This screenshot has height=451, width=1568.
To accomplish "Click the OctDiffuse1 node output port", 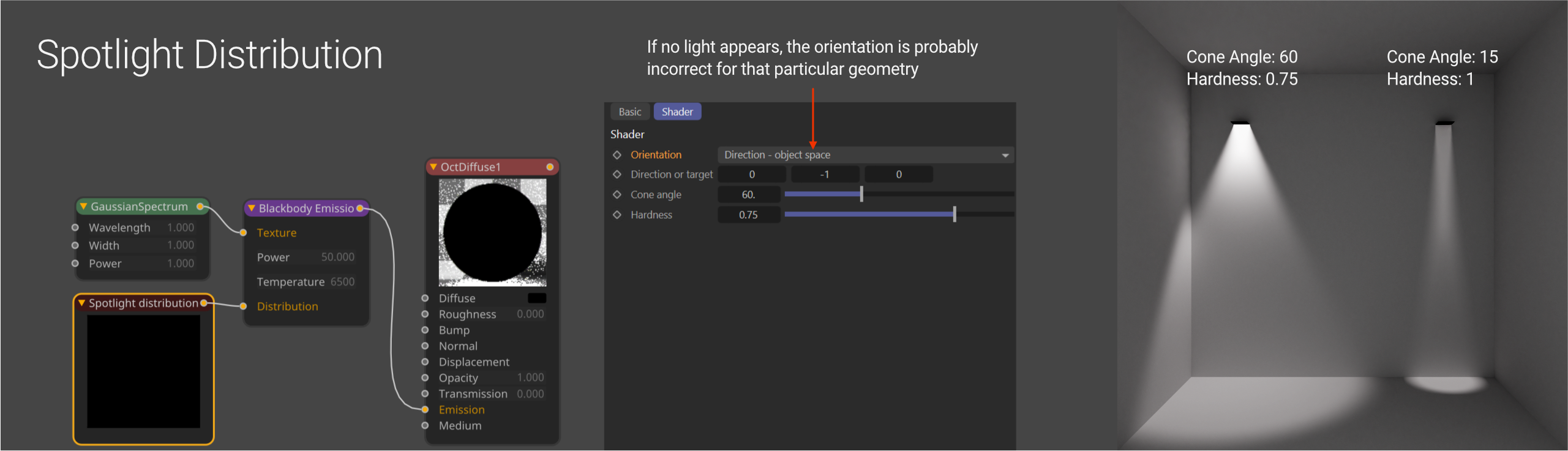I will (x=550, y=167).
